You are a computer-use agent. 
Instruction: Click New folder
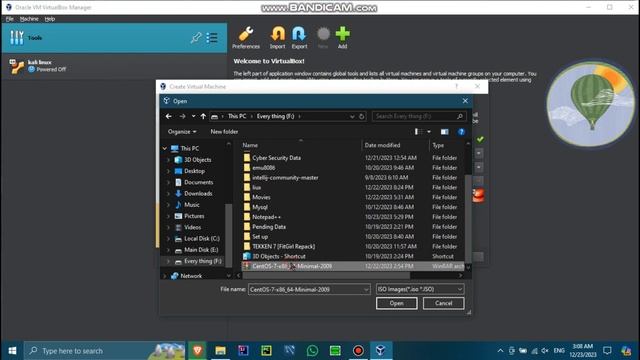click(x=224, y=131)
